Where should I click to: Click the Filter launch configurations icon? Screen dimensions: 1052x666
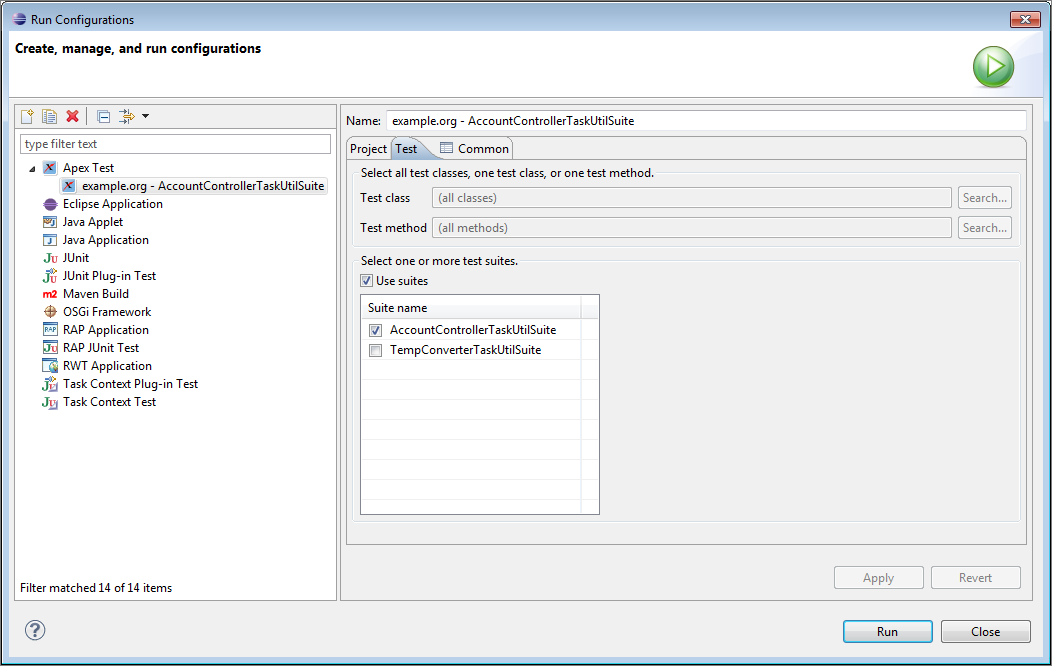click(127, 116)
